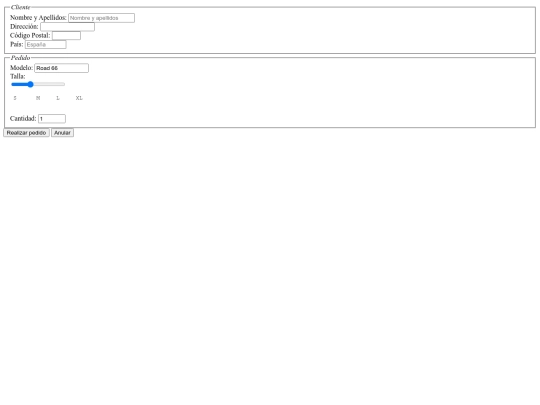Click the Nombre y Apellidos label
Screen dimensions: 540x405
coord(38,18)
